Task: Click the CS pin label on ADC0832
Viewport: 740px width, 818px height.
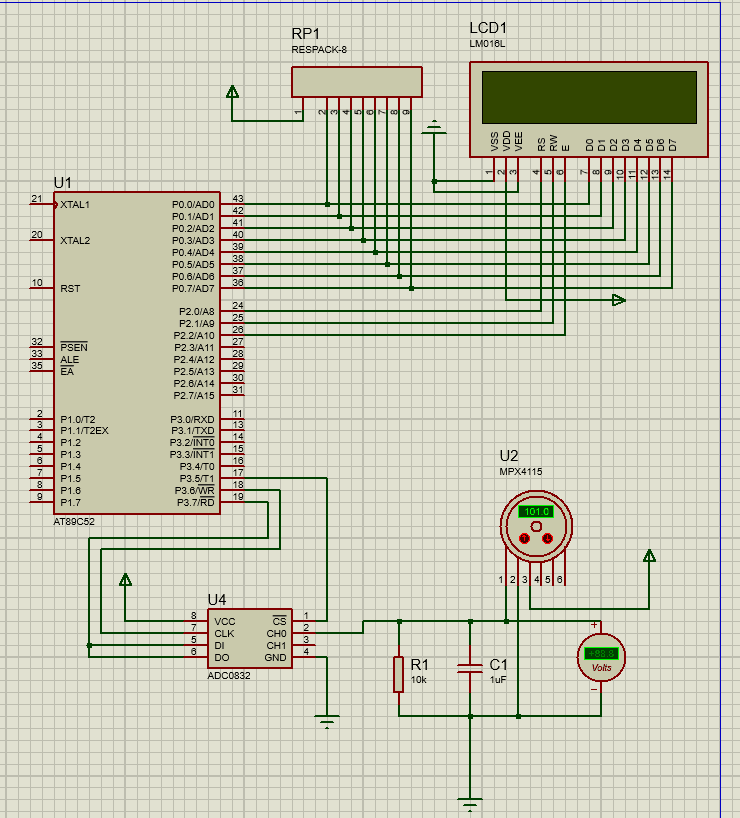Action: point(280,621)
